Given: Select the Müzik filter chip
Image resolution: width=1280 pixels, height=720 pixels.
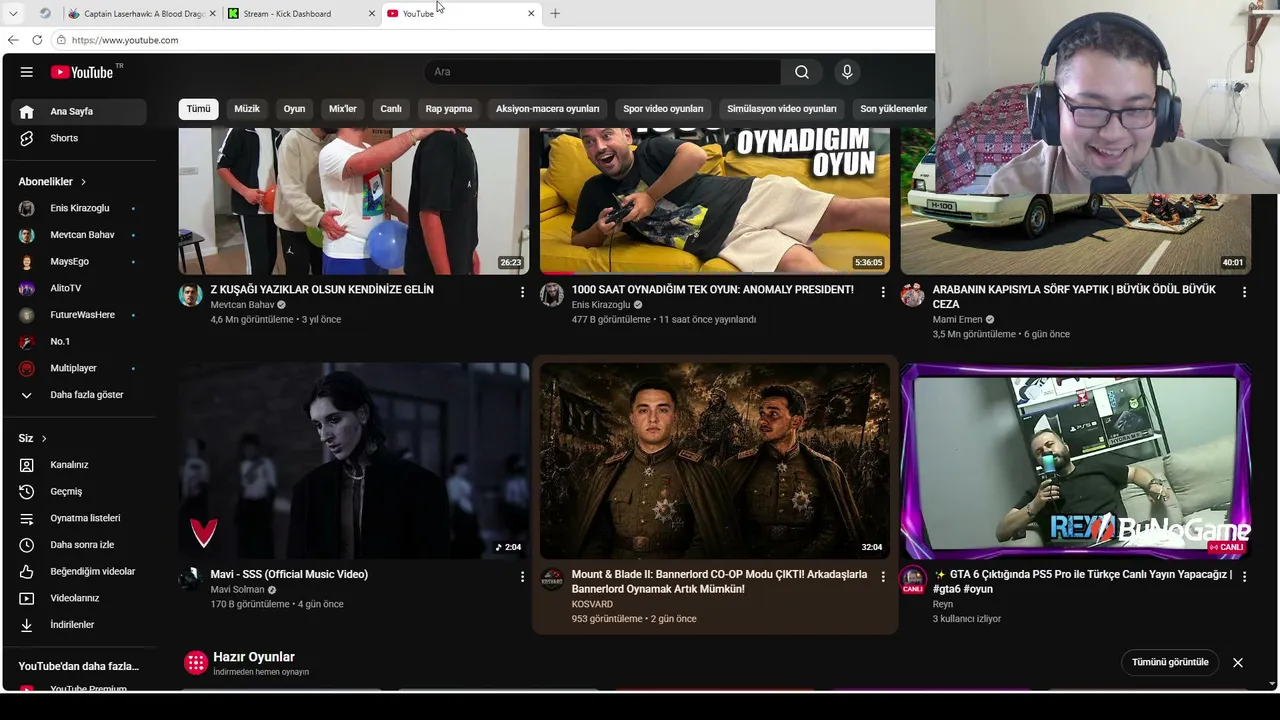Looking at the screenshot, I should 247,109.
